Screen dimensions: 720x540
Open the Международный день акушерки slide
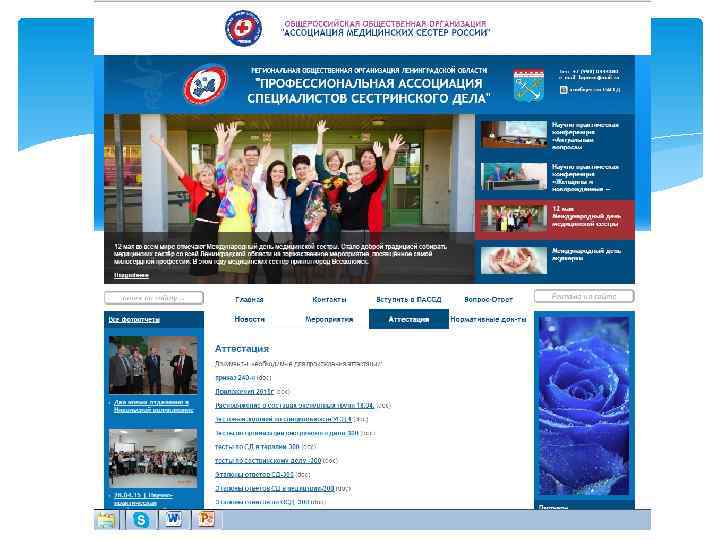pyautogui.click(x=555, y=260)
